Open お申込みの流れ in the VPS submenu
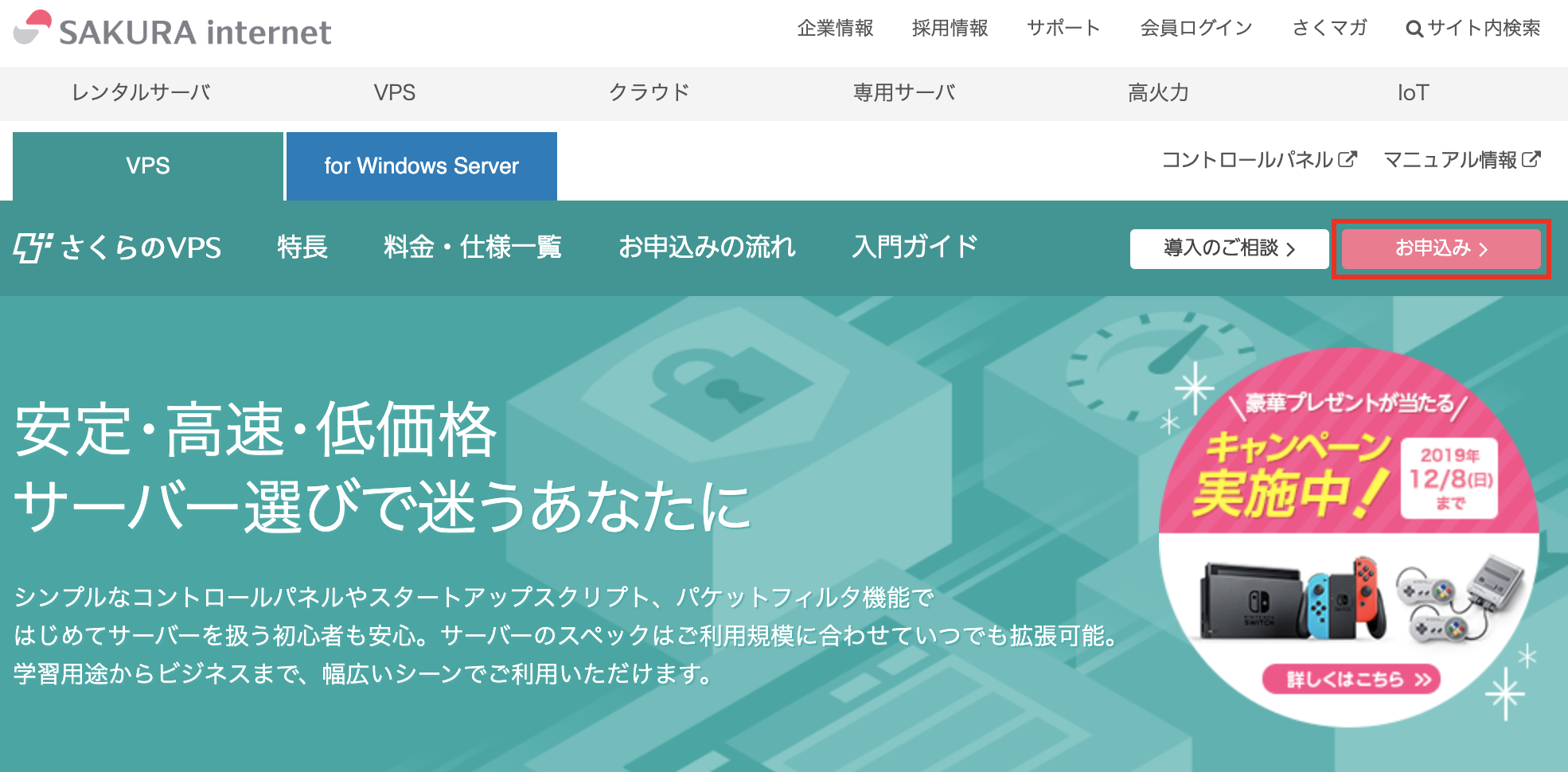The width and height of the screenshot is (1568, 772). coord(708,247)
